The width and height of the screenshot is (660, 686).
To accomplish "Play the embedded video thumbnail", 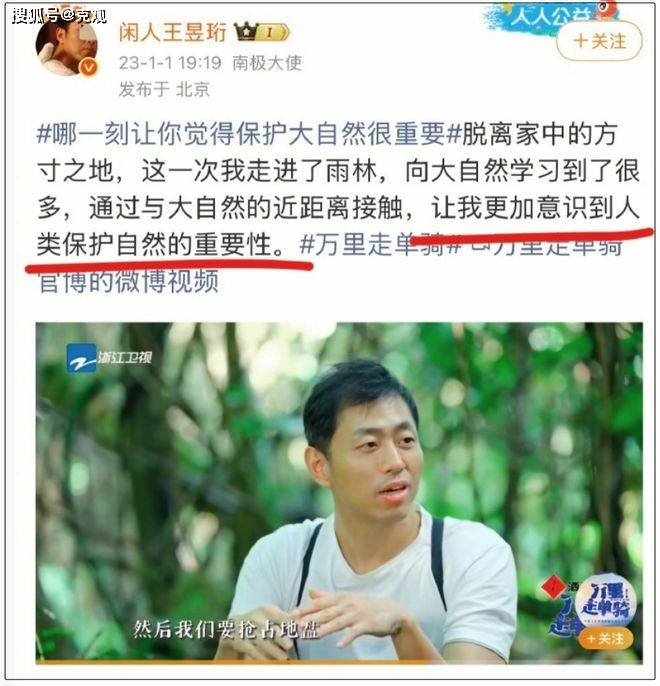I will [x=339, y=493].
